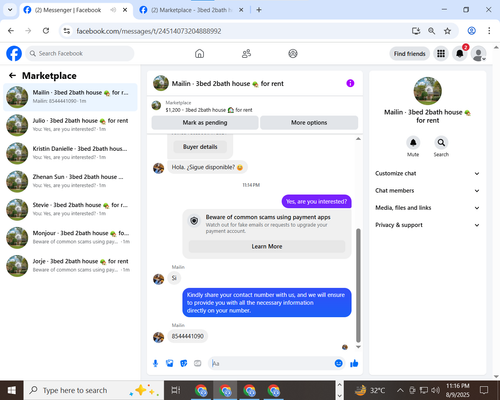
Task: Switch to the Marketplace 3bed 2bath tab
Action: [x=193, y=10]
